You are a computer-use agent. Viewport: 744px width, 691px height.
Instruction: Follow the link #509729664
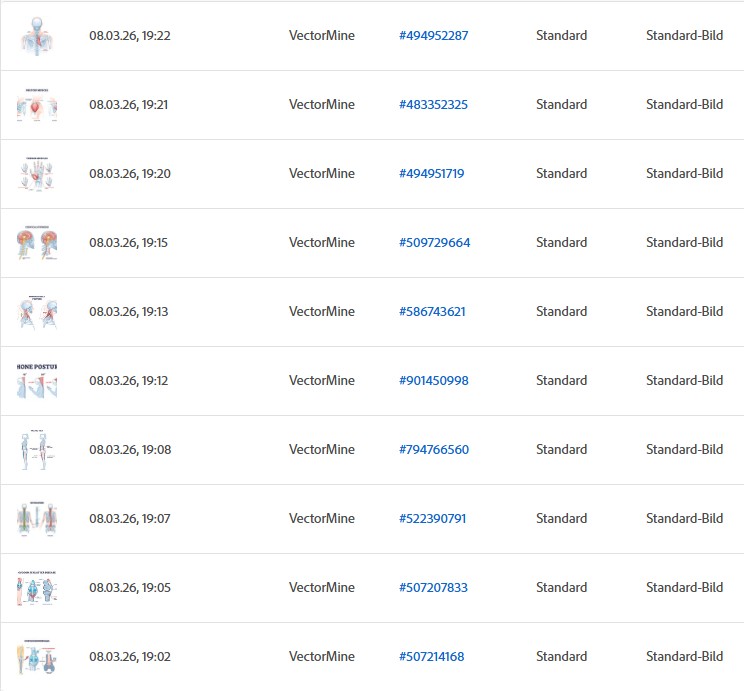point(434,243)
